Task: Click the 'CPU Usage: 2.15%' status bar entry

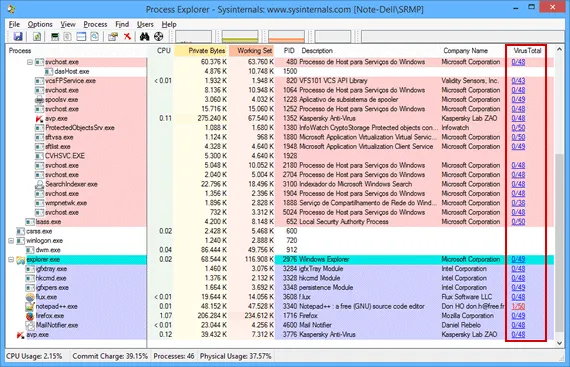Action: pyautogui.click(x=34, y=356)
